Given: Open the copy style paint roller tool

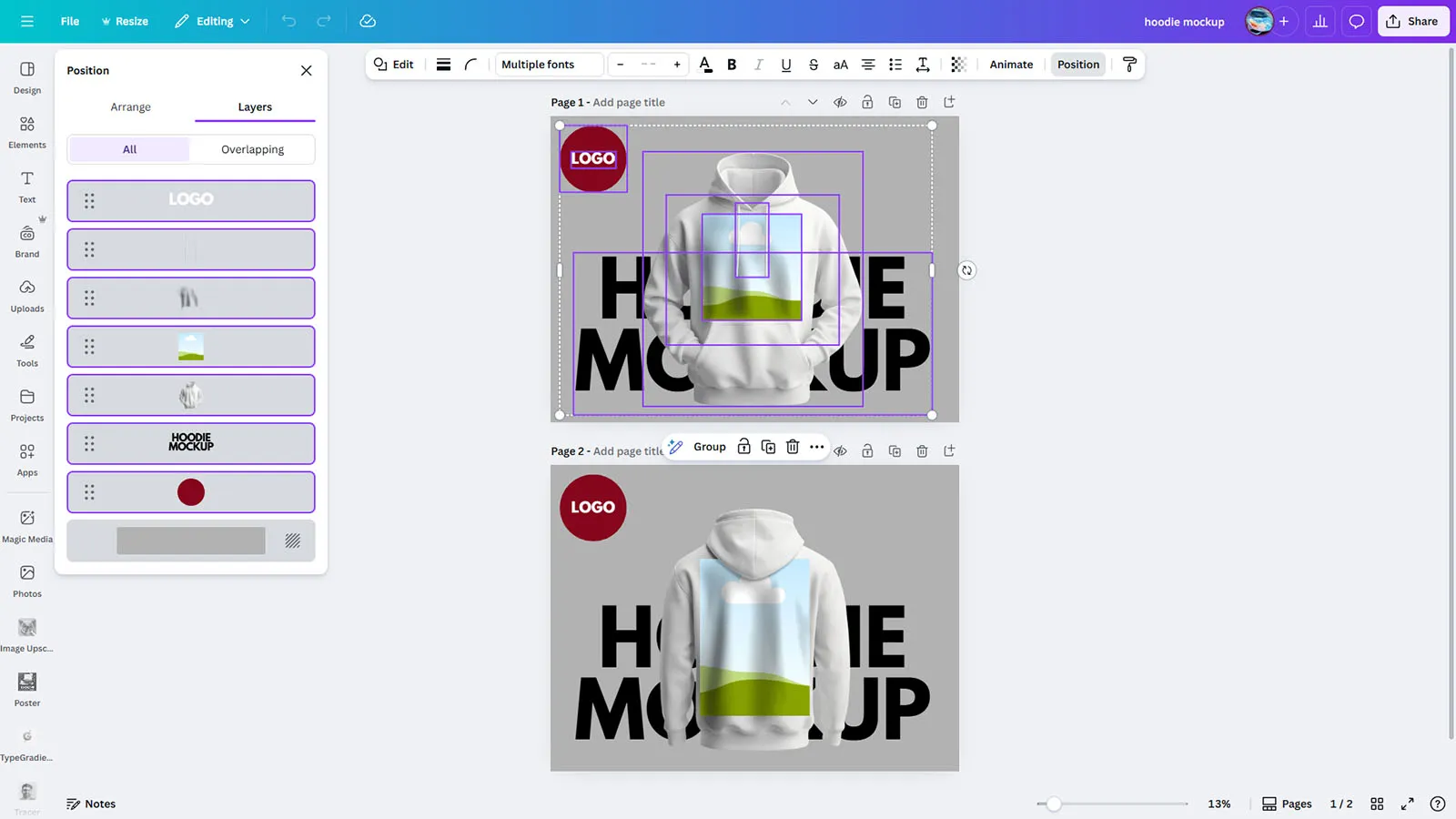Looking at the screenshot, I should (x=1129, y=65).
